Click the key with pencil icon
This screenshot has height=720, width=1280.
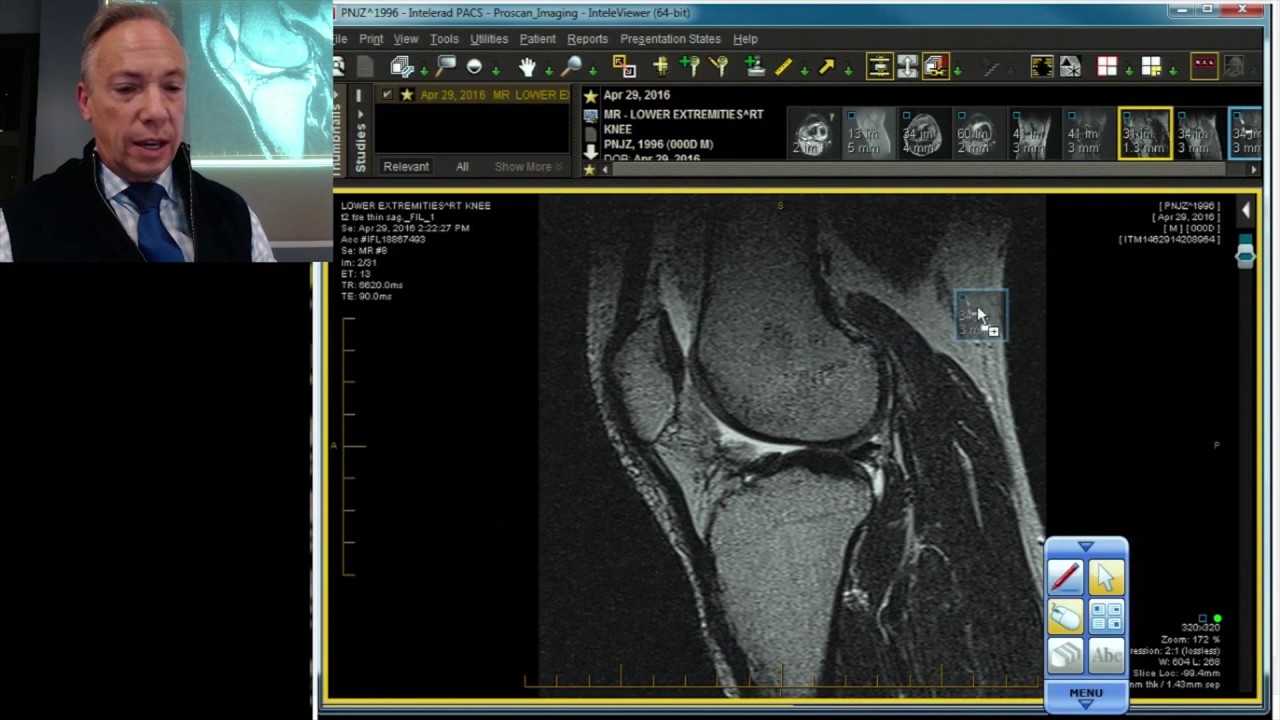tap(718, 67)
